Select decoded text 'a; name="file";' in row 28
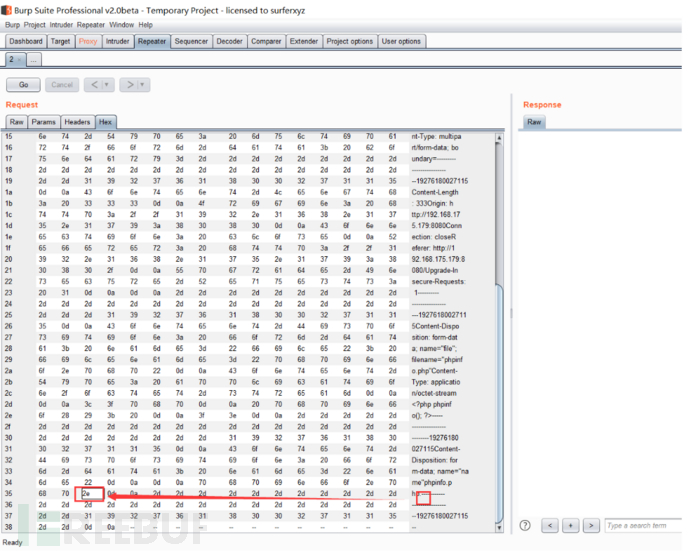The height and width of the screenshot is (553, 690). (434, 348)
